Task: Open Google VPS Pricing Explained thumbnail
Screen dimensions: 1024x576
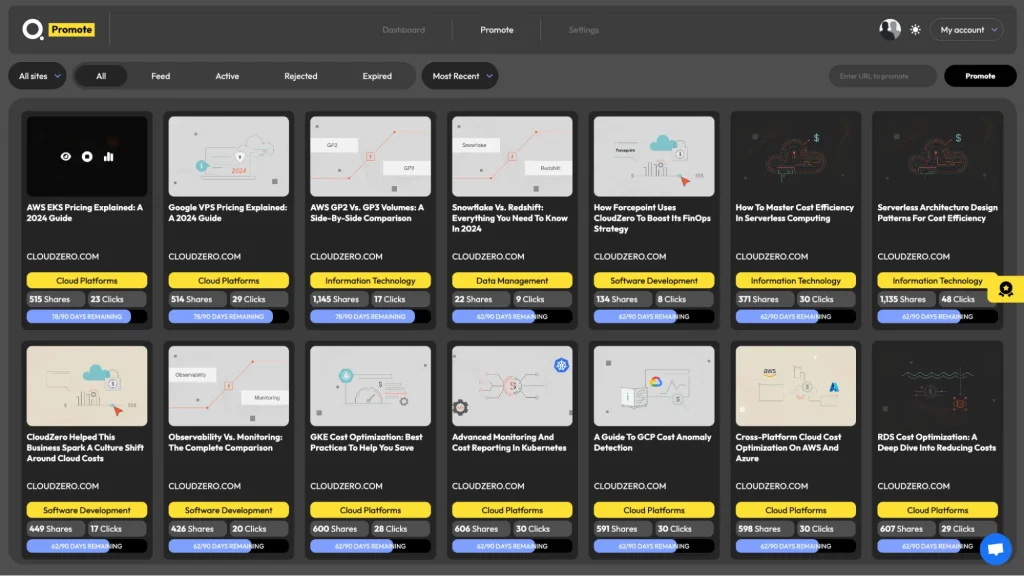Action: (x=229, y=157)
